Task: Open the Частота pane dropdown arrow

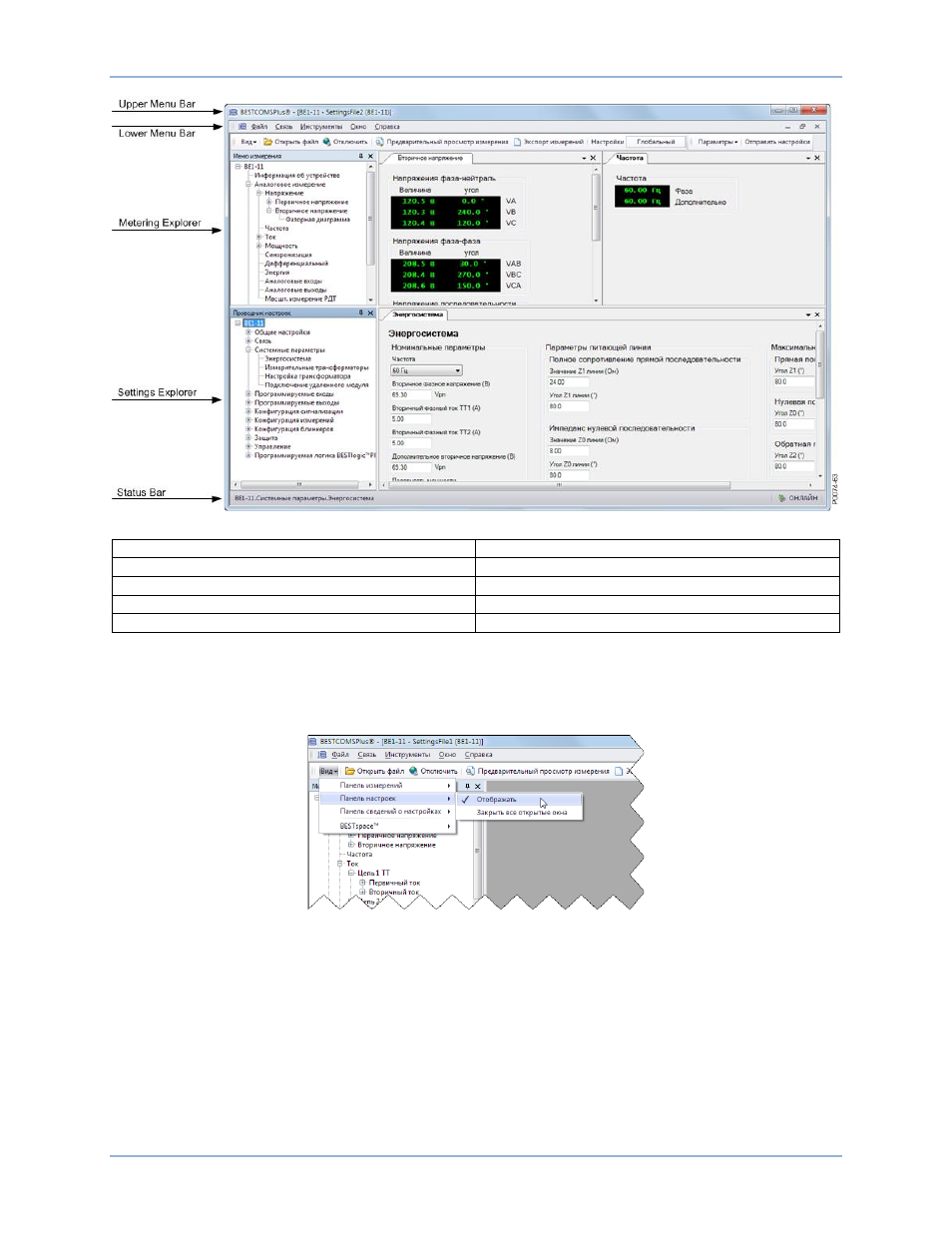Action: 808,158
